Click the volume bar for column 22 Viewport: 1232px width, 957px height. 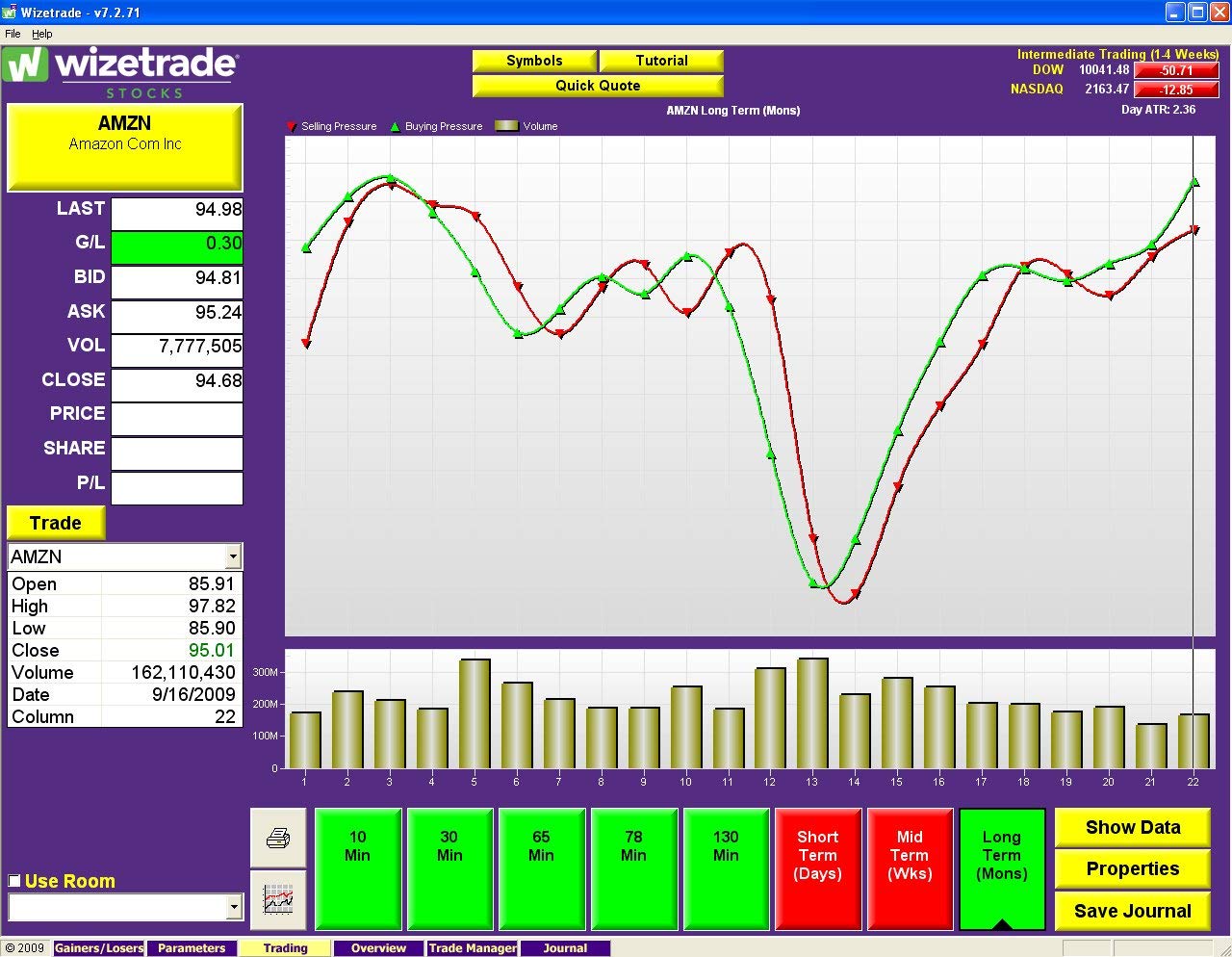[x=1193, y=741]
